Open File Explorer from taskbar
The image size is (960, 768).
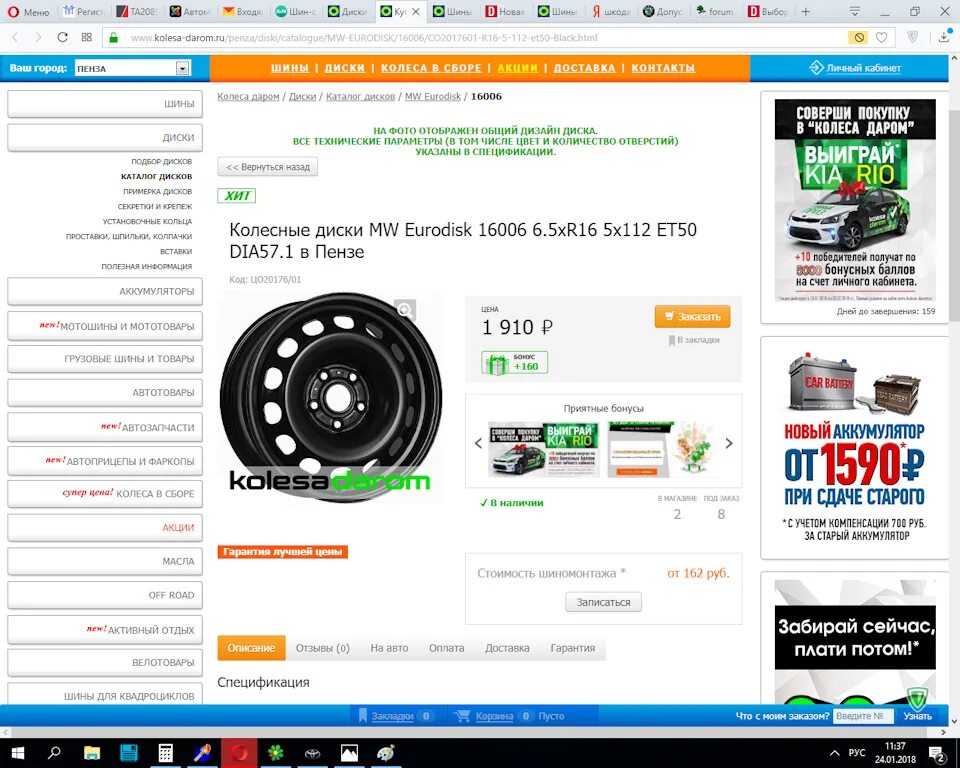pyautogui.click(x=92, y=753)
